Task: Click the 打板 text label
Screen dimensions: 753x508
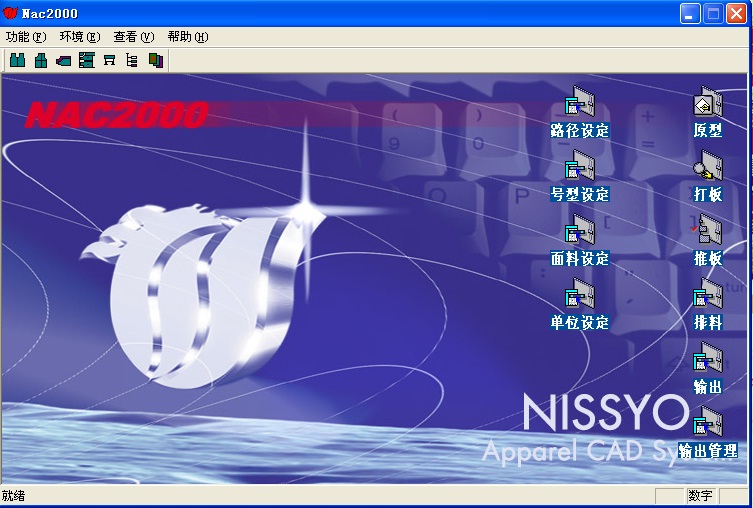Action: point(708,194)
